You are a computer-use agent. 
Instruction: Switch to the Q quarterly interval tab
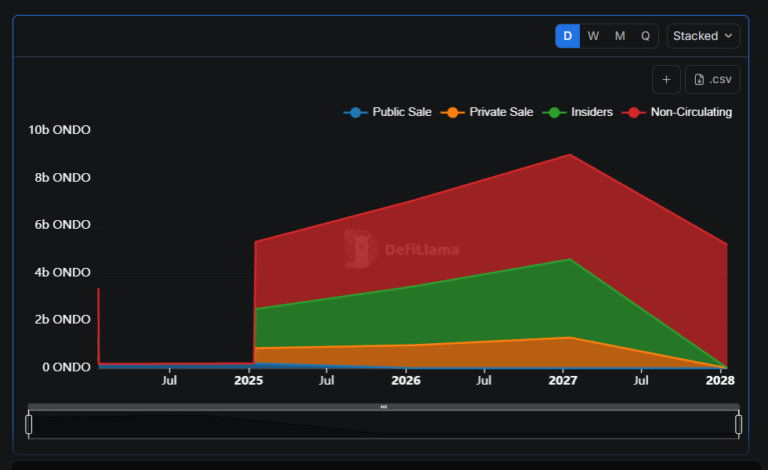(646, 36)
